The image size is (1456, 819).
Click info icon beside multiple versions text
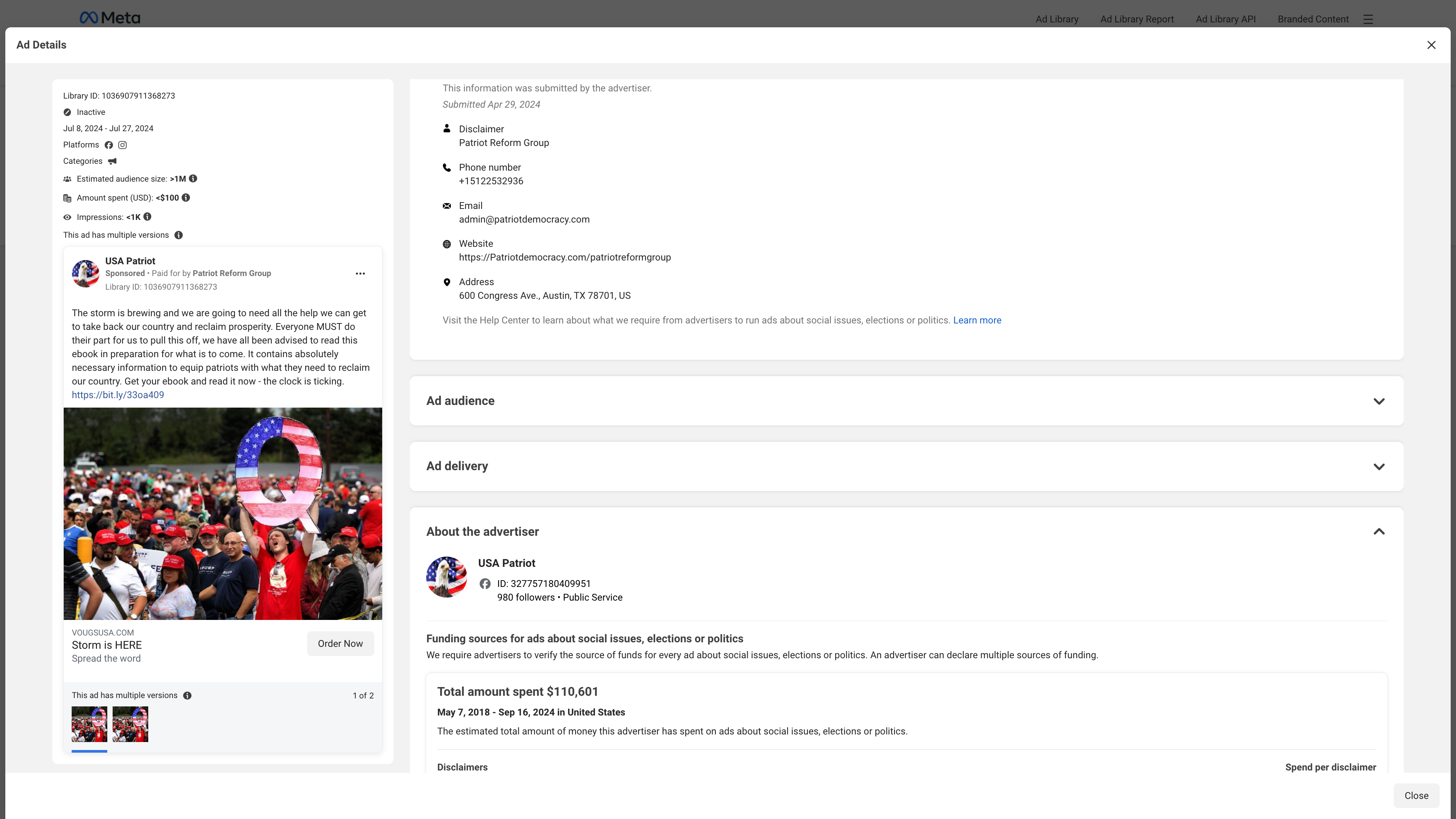pos(179,235)
